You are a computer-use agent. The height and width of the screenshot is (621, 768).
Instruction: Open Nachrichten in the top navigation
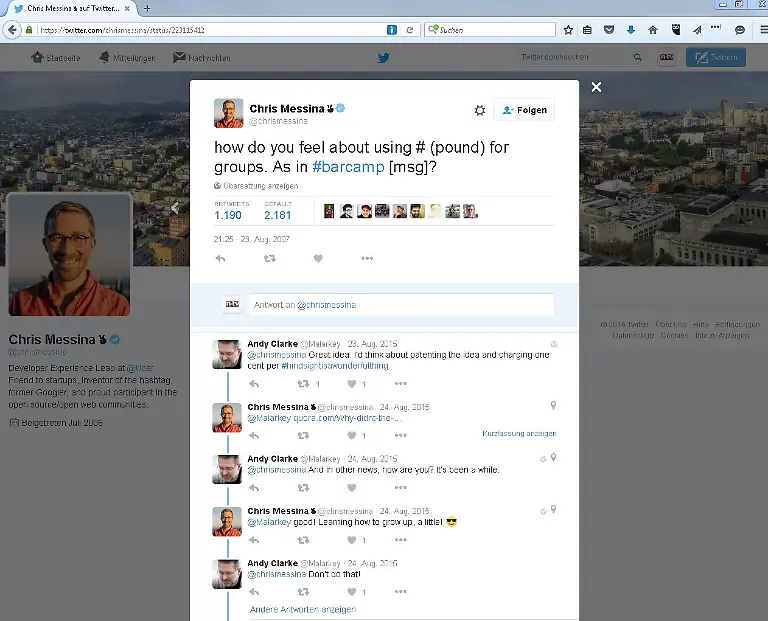coord(201,58)
